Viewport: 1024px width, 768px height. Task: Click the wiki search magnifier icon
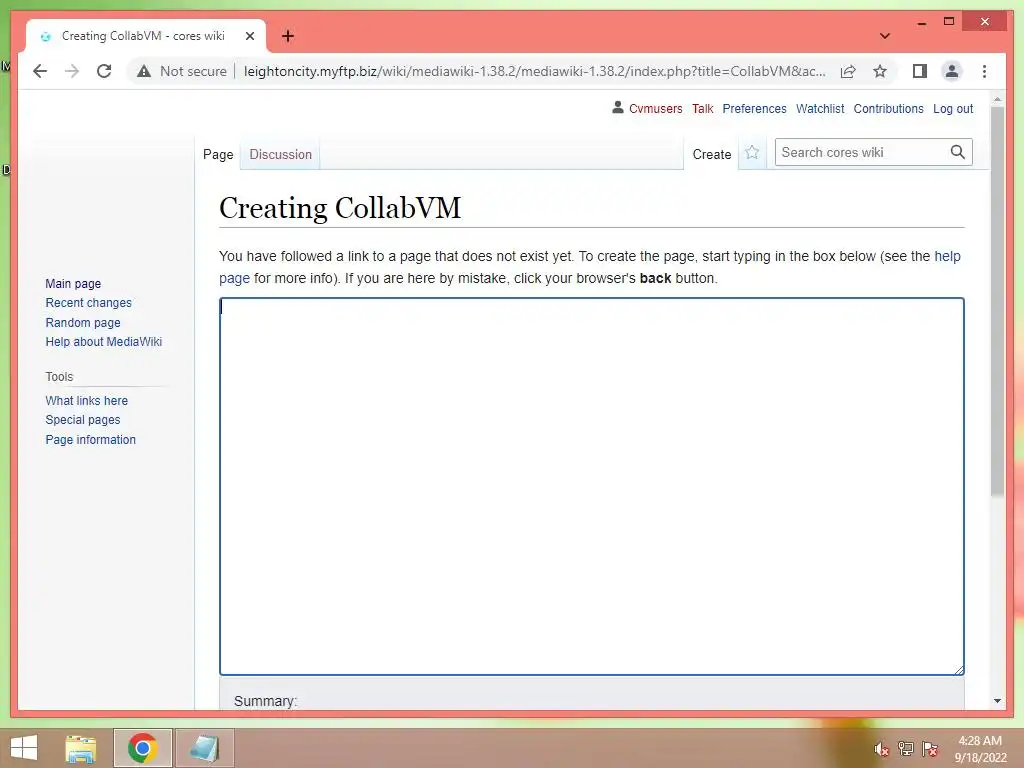pyautogui.click(x=957, y=152)
